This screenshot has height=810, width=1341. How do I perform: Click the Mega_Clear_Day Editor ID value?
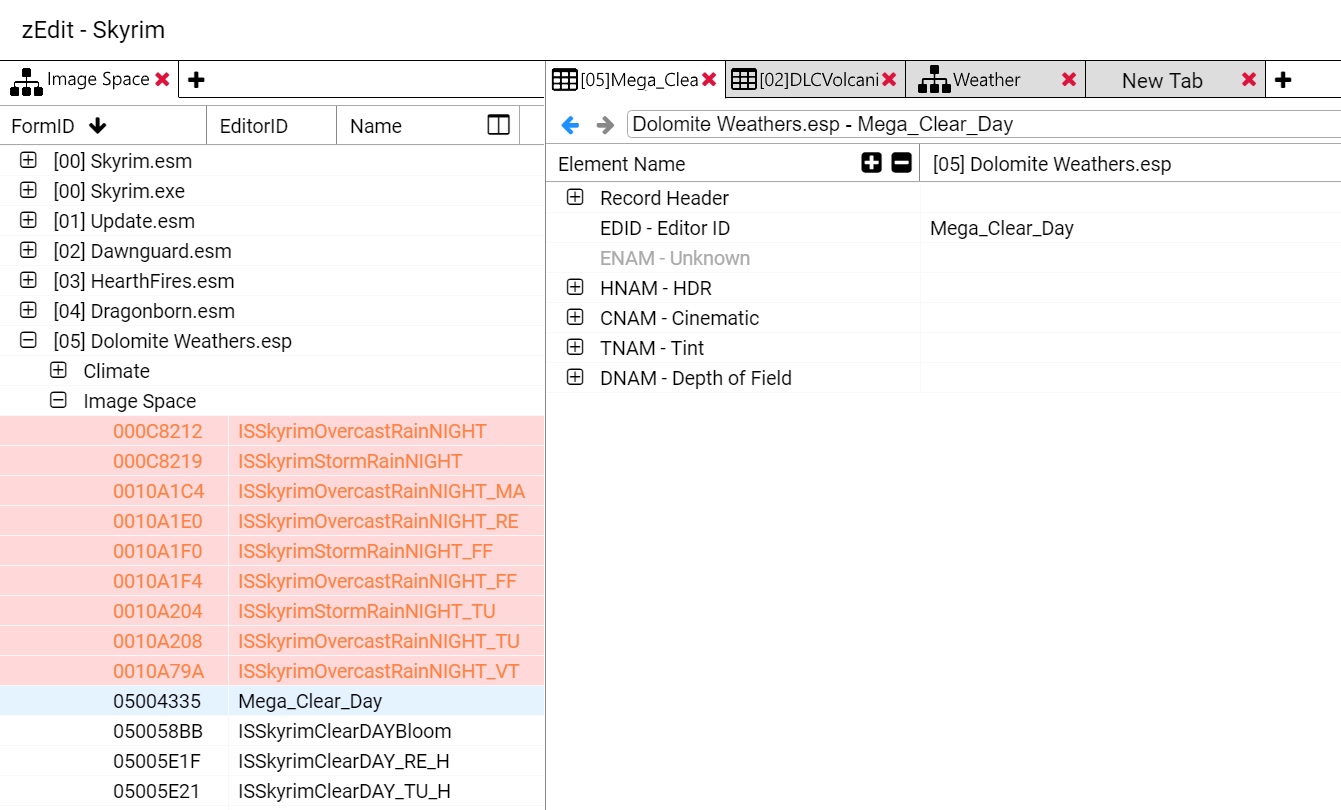pyautogui.click(x=1002, y=228)
